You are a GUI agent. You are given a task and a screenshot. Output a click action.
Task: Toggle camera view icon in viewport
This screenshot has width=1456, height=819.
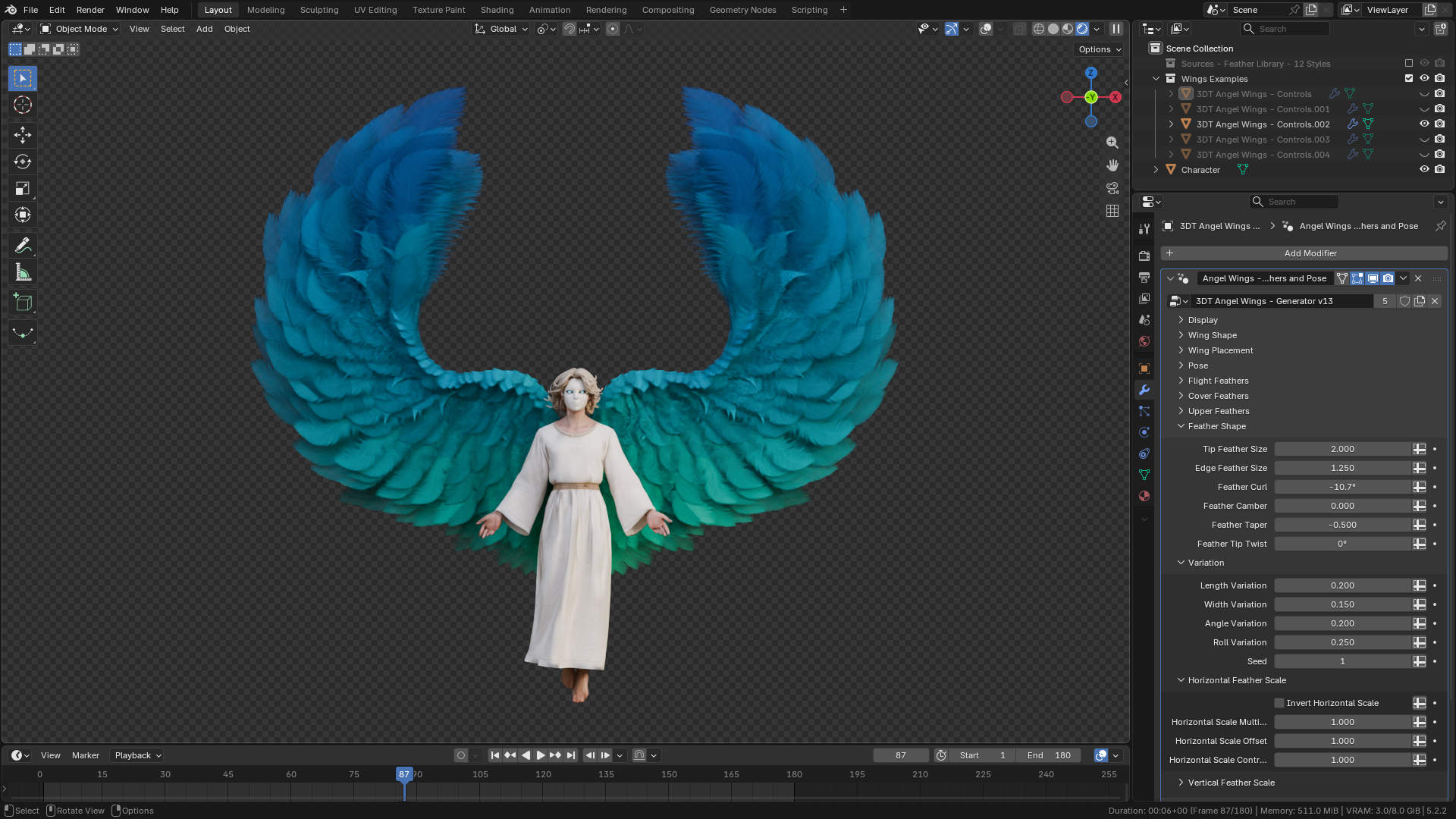(x=1112, y=188)
